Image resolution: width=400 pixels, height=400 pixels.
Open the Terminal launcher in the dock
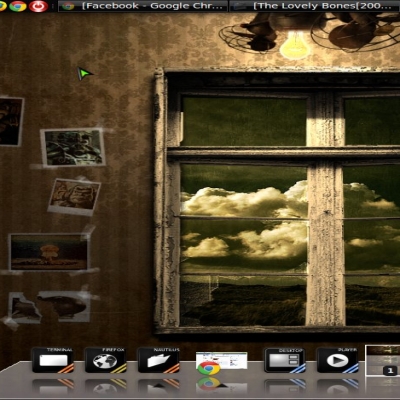53,360
